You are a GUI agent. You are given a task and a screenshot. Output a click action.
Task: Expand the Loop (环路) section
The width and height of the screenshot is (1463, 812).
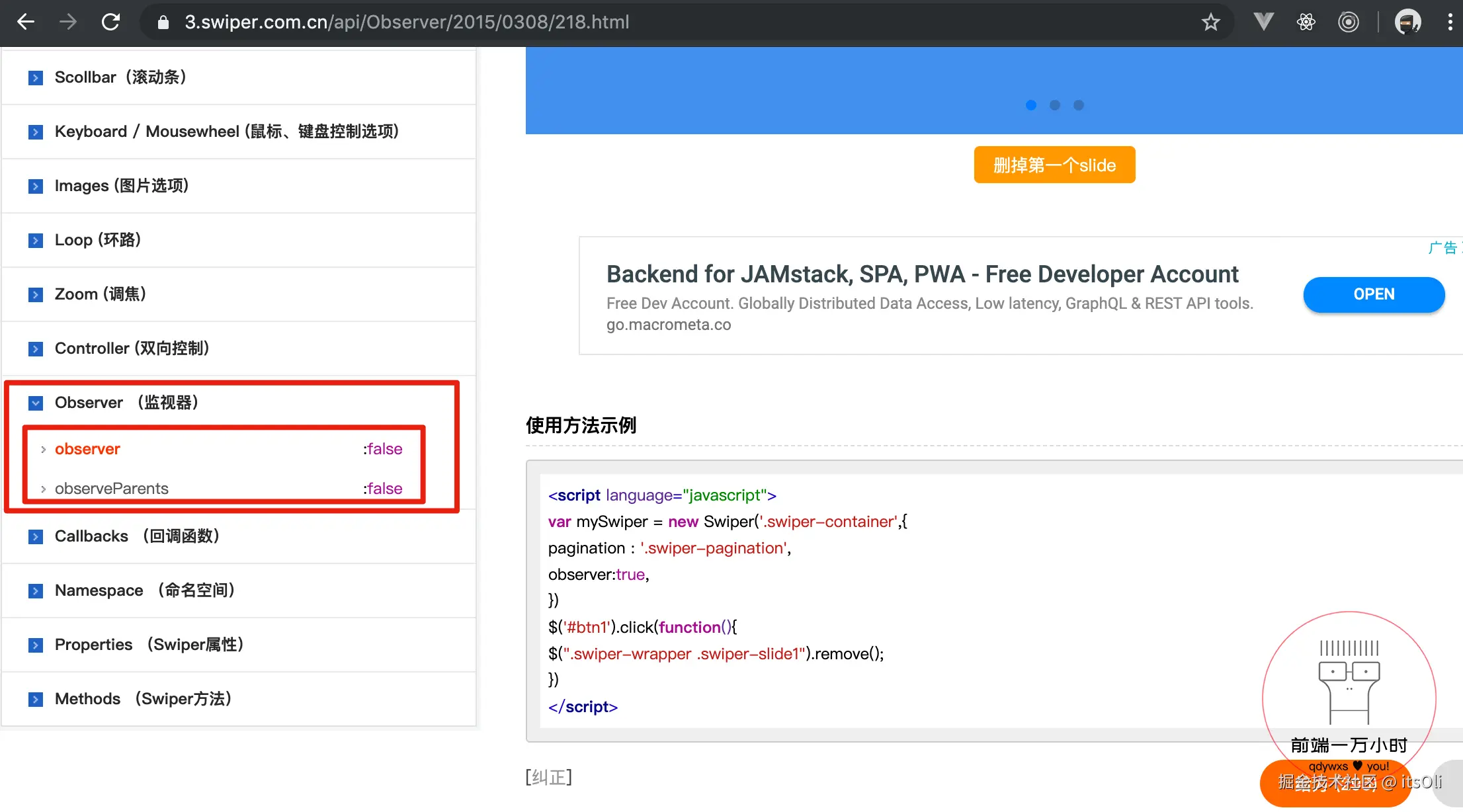(36, 240)
